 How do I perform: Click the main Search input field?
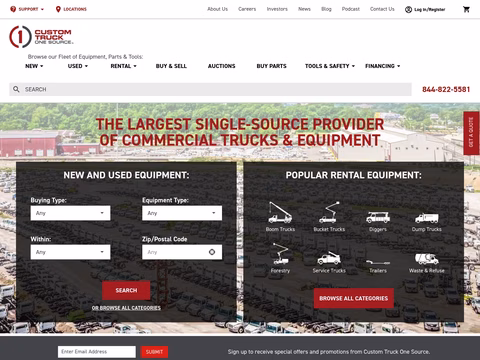tap(210, 89)
